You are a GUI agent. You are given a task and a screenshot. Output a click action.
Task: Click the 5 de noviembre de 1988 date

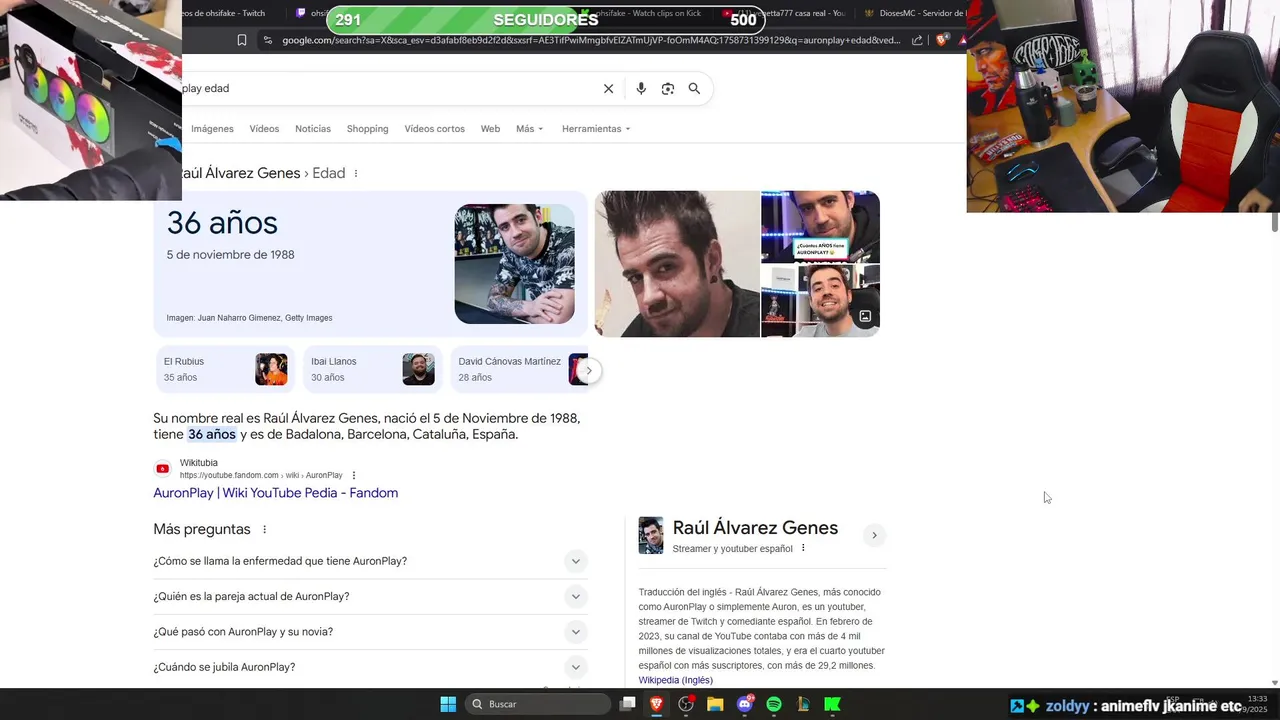(x=231, y=255)
